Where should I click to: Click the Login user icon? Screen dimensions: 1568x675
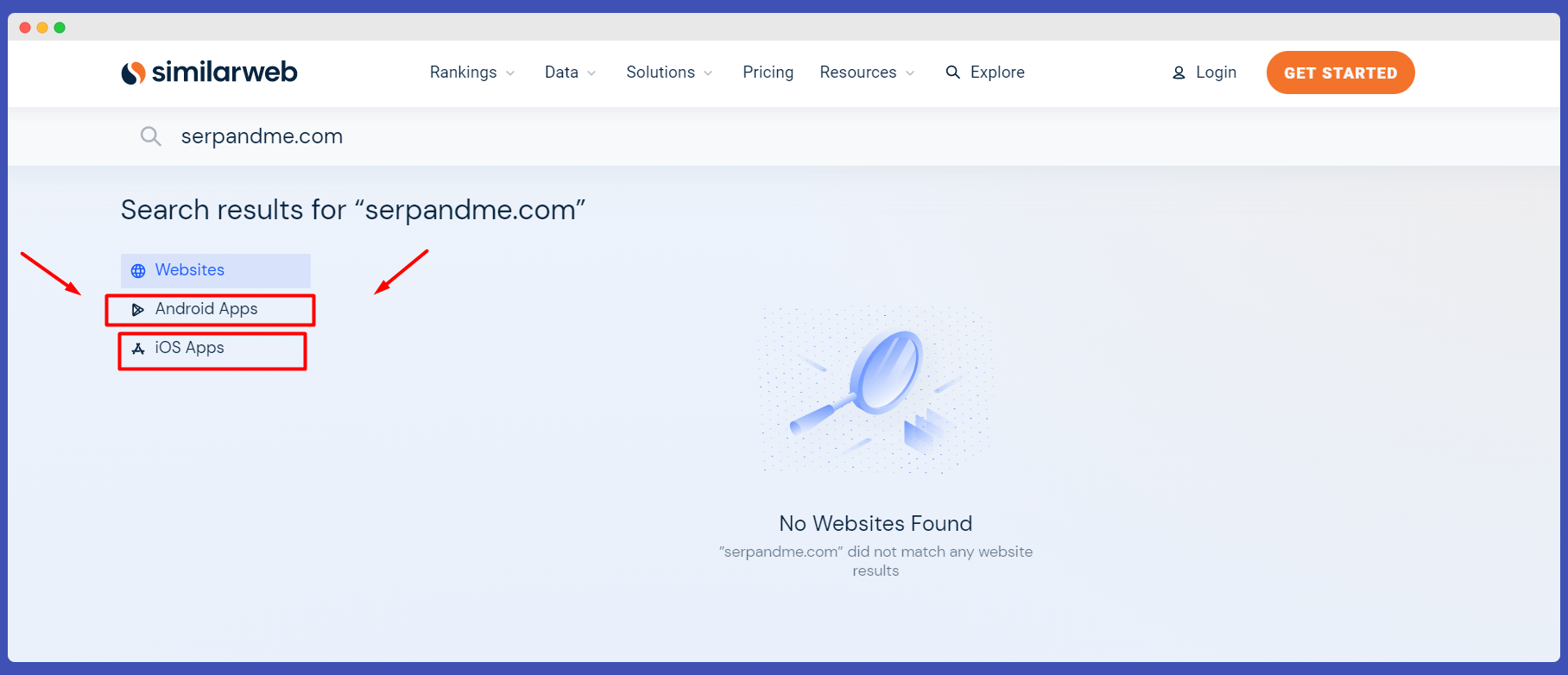1179,73
